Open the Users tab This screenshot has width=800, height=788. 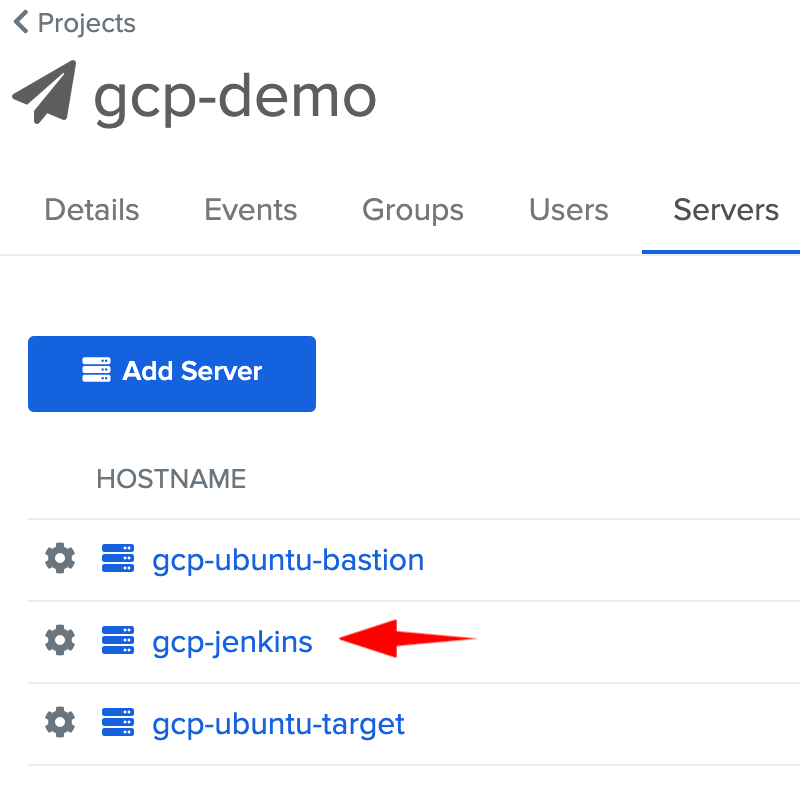[568, 210]
